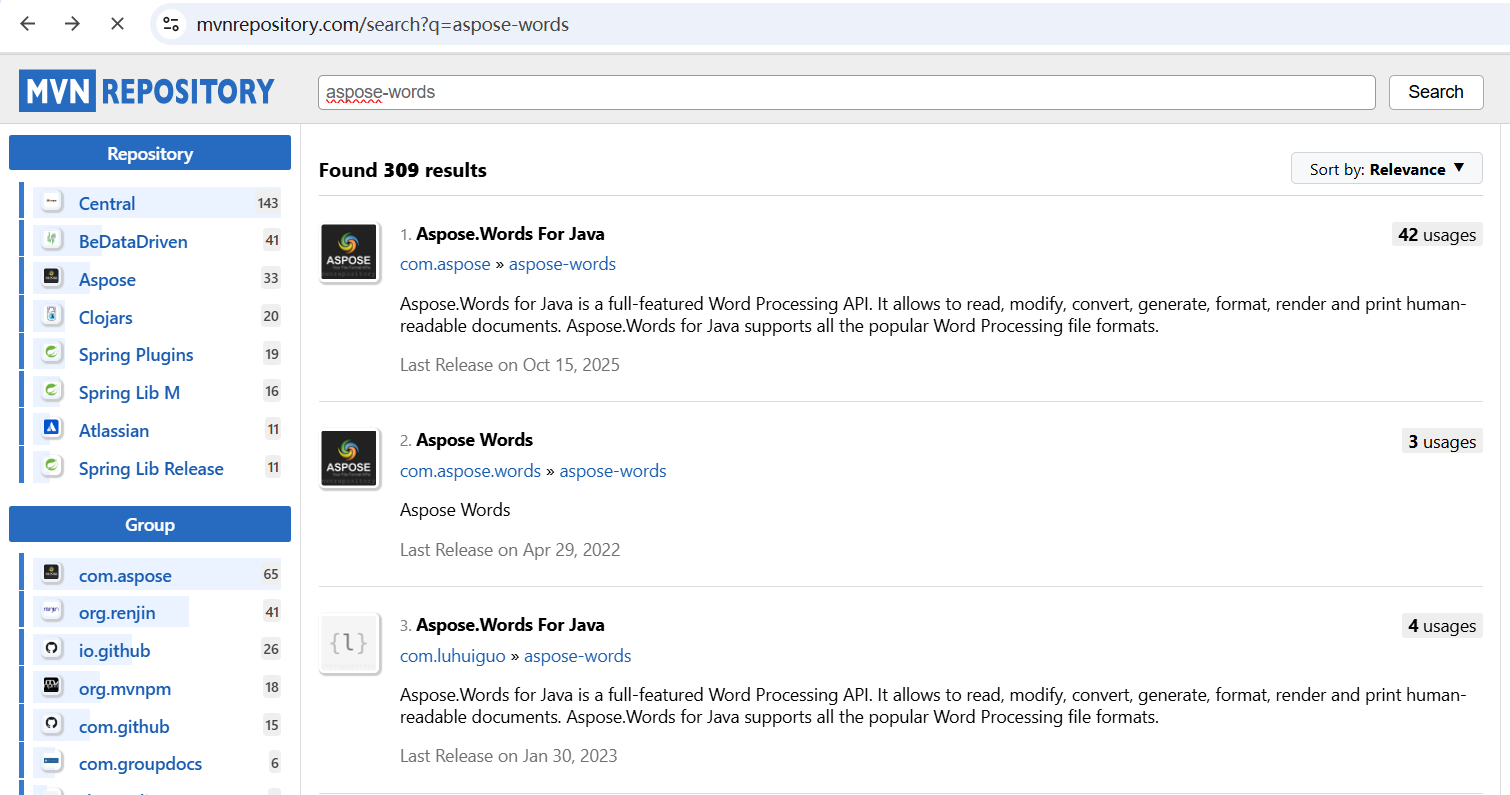Click the Spring Lib M icon
This screenshot has width=1510, height=795.
[52, 391]
